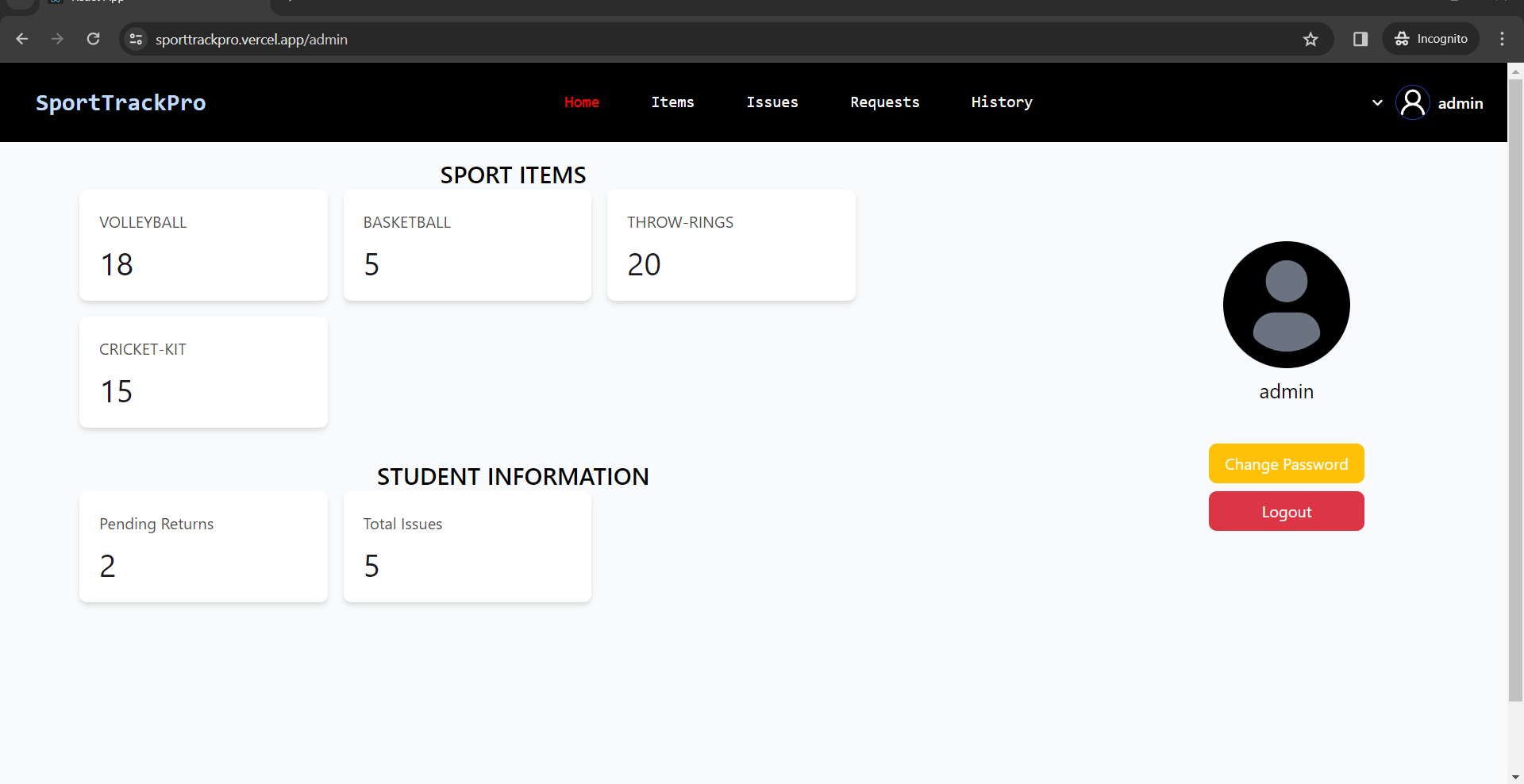Click the Logout button
Screen dimensions: 1524x784
pos(1287,511)
